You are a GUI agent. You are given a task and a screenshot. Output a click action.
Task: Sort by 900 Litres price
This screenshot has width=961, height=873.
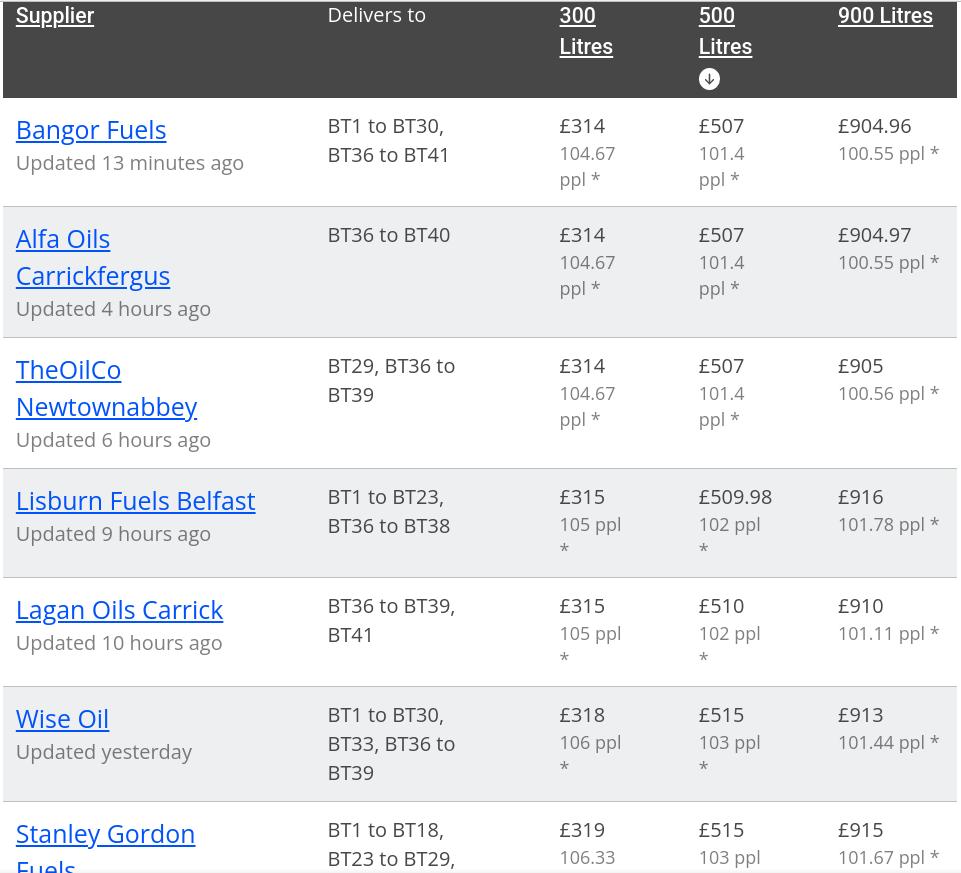[x=885, y=16]
